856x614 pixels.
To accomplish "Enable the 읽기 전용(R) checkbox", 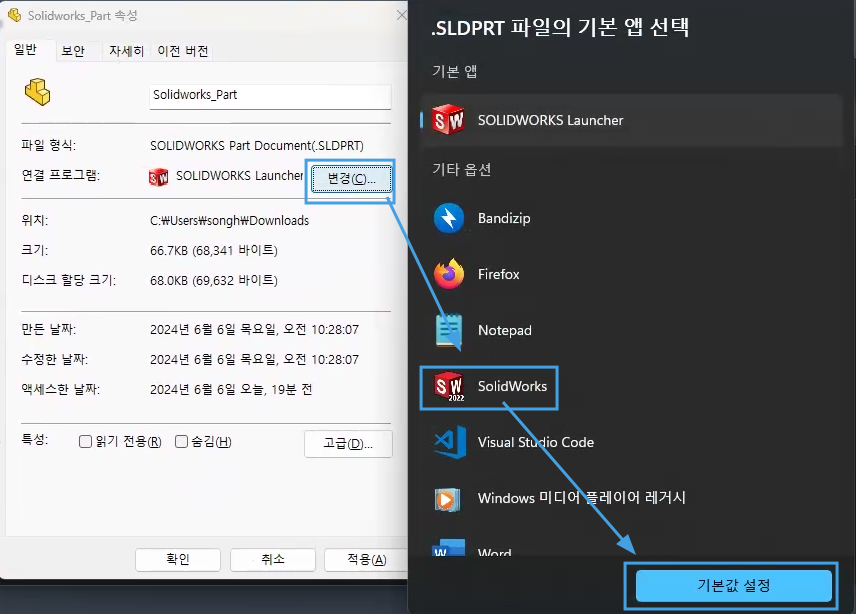I will pyautogui.click(x=85, y=442).
